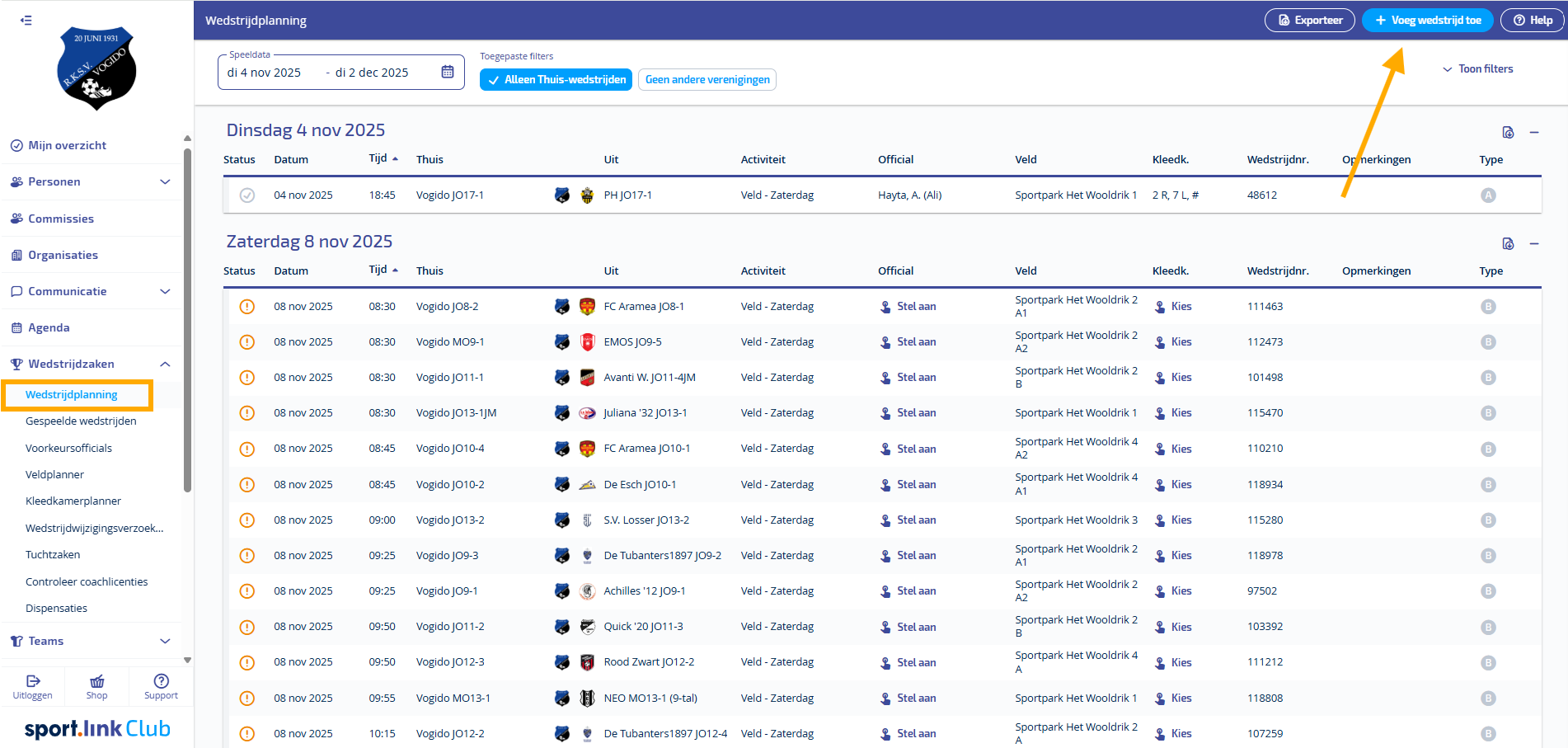Open Wedstrijdwijzigingsverzoeken in the sidebar
The image size is (1568, 748).
pos(95,529)
